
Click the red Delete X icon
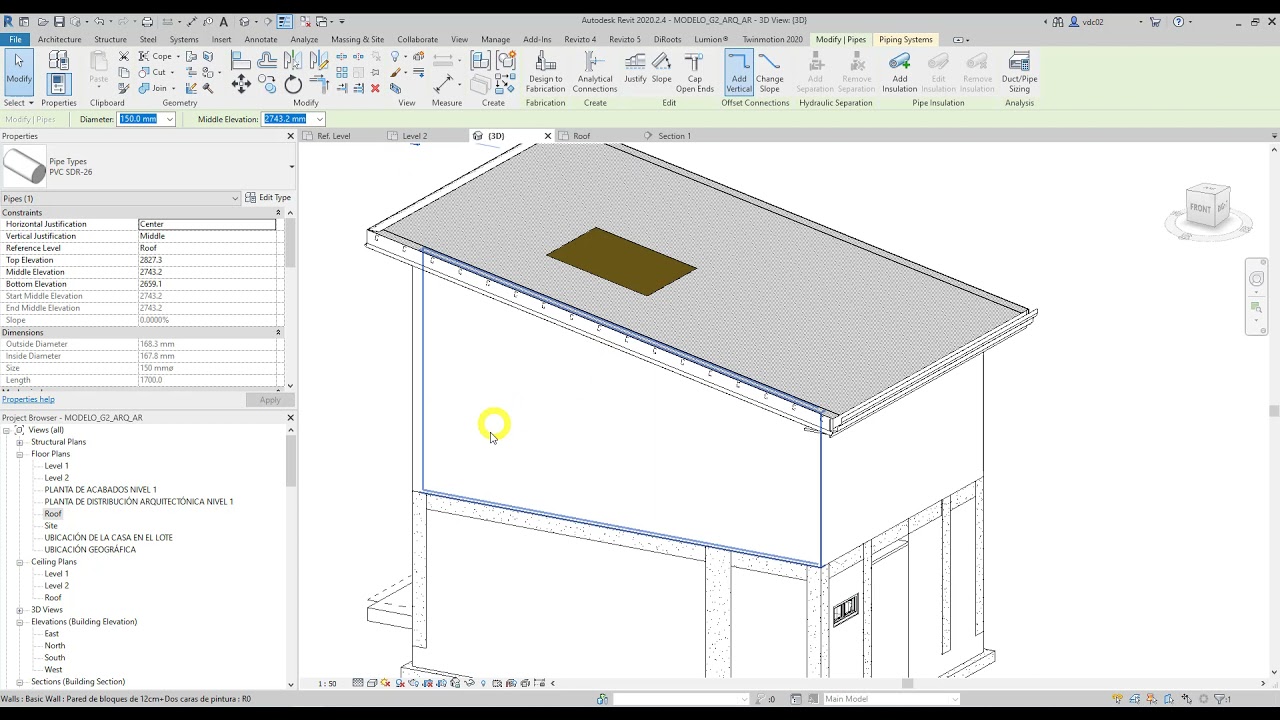click(x=375, y=88)
